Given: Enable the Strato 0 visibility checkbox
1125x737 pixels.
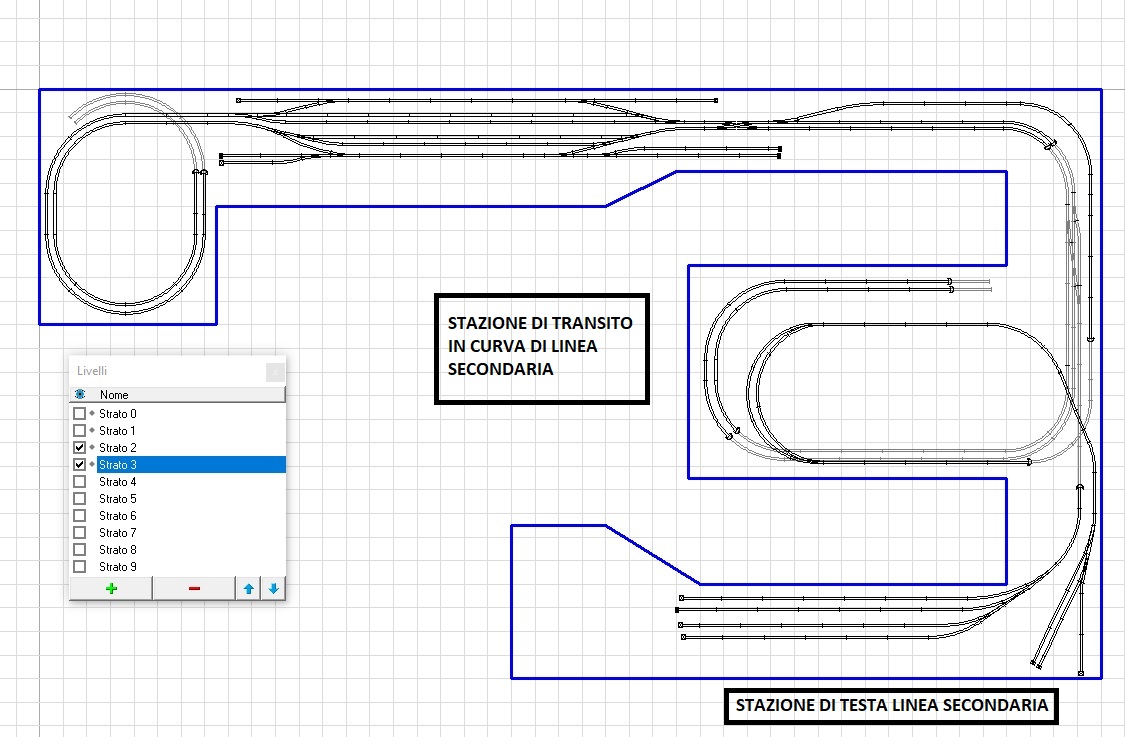Looking at the screenshot, I should click(80, 414).
